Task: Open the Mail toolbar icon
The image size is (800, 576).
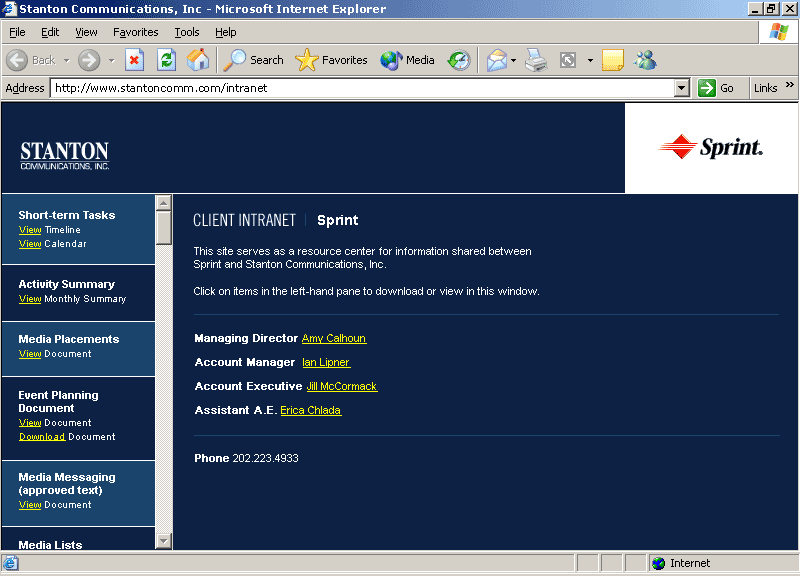Action: pos(497,60)
